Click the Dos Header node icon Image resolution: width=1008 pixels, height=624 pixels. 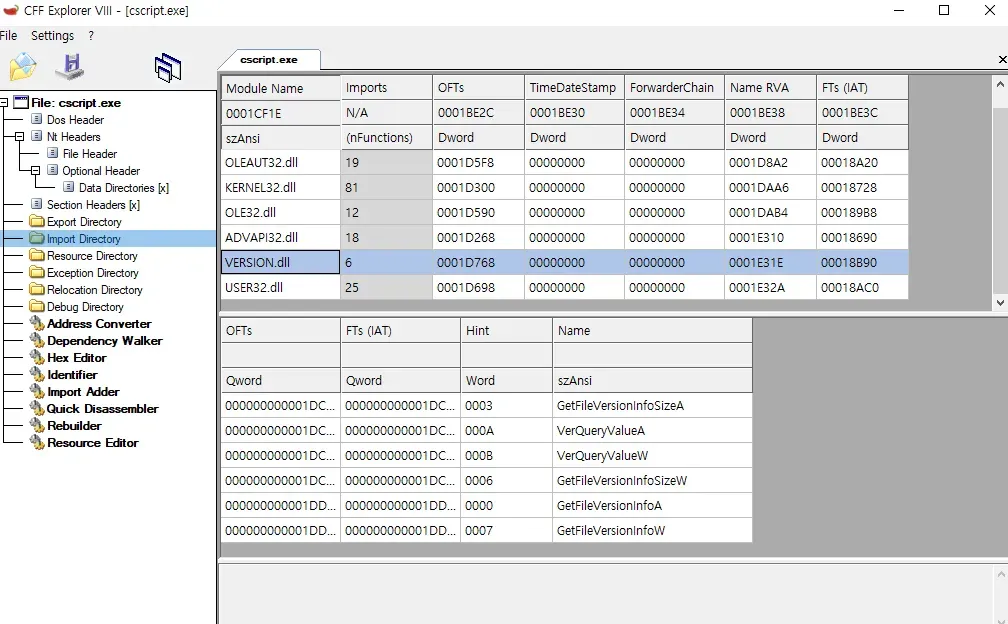(x=37, y=120)
